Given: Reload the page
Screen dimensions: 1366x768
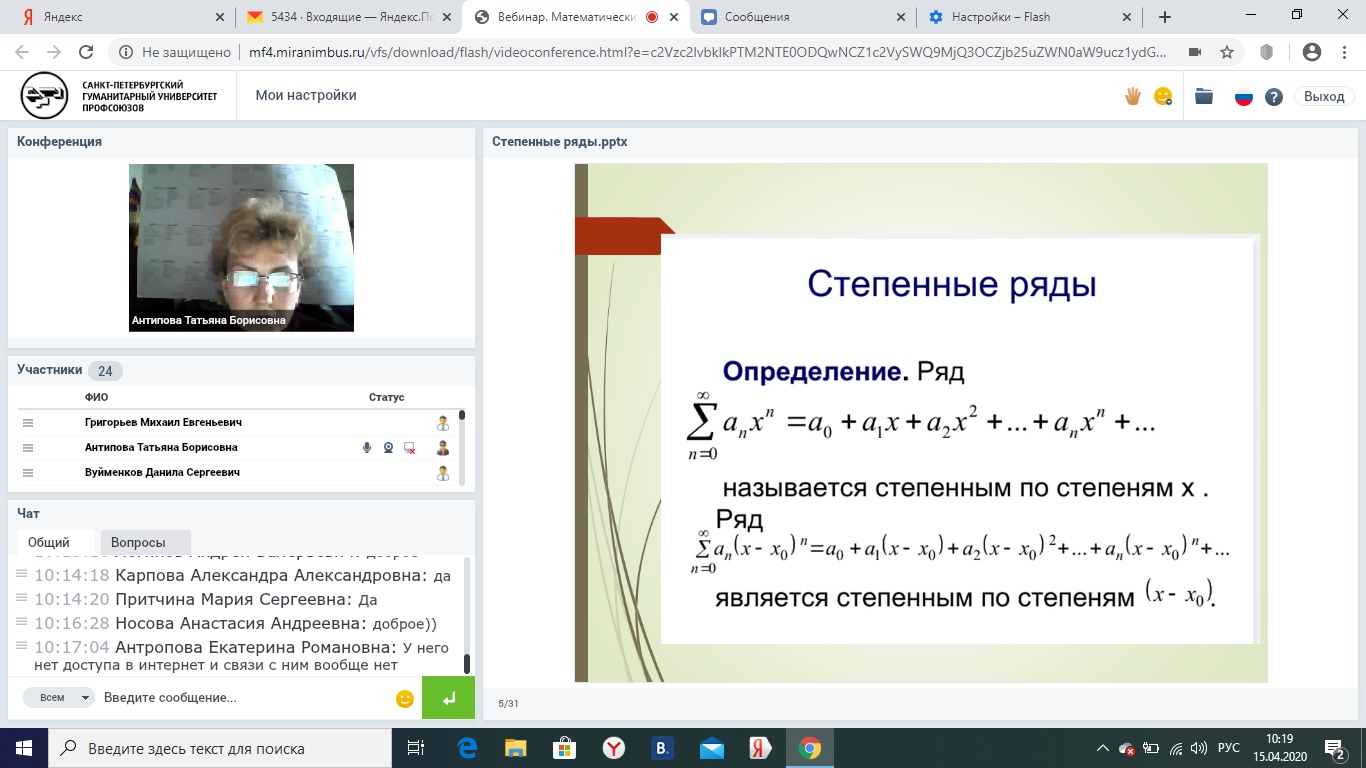Looking at the screenshot, I should coord(86,52).
